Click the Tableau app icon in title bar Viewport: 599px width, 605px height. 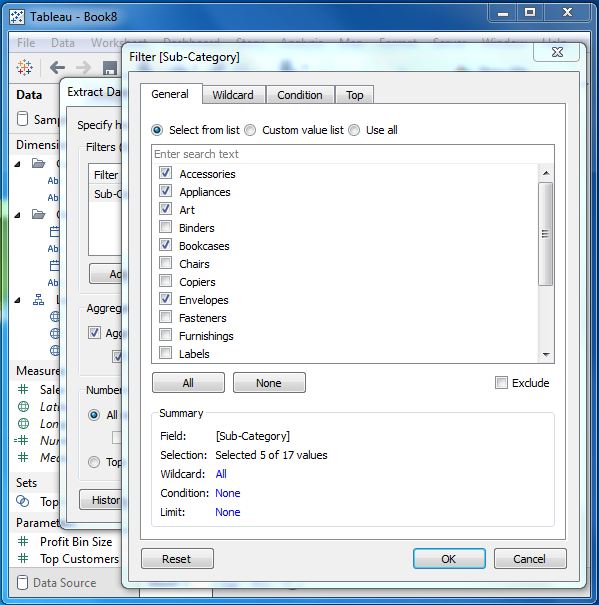click(17, 17)
